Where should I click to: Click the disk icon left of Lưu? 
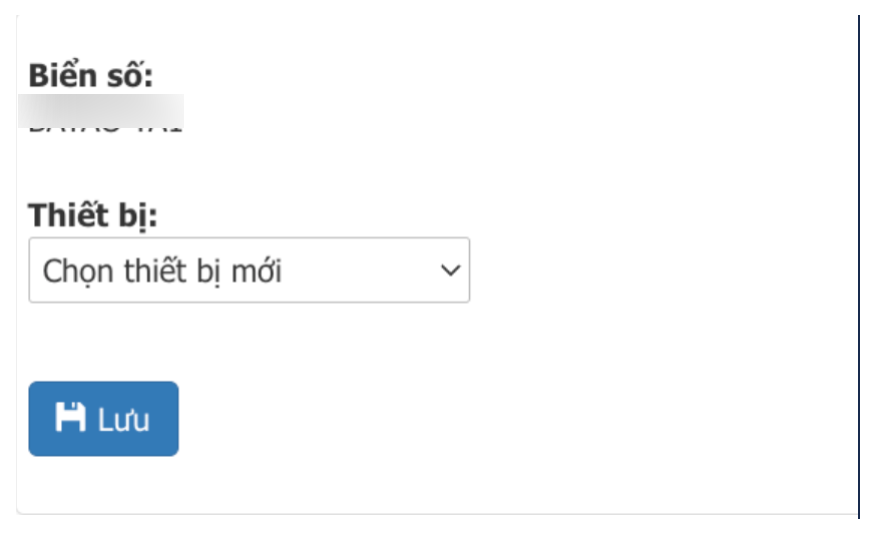point(70,417)
